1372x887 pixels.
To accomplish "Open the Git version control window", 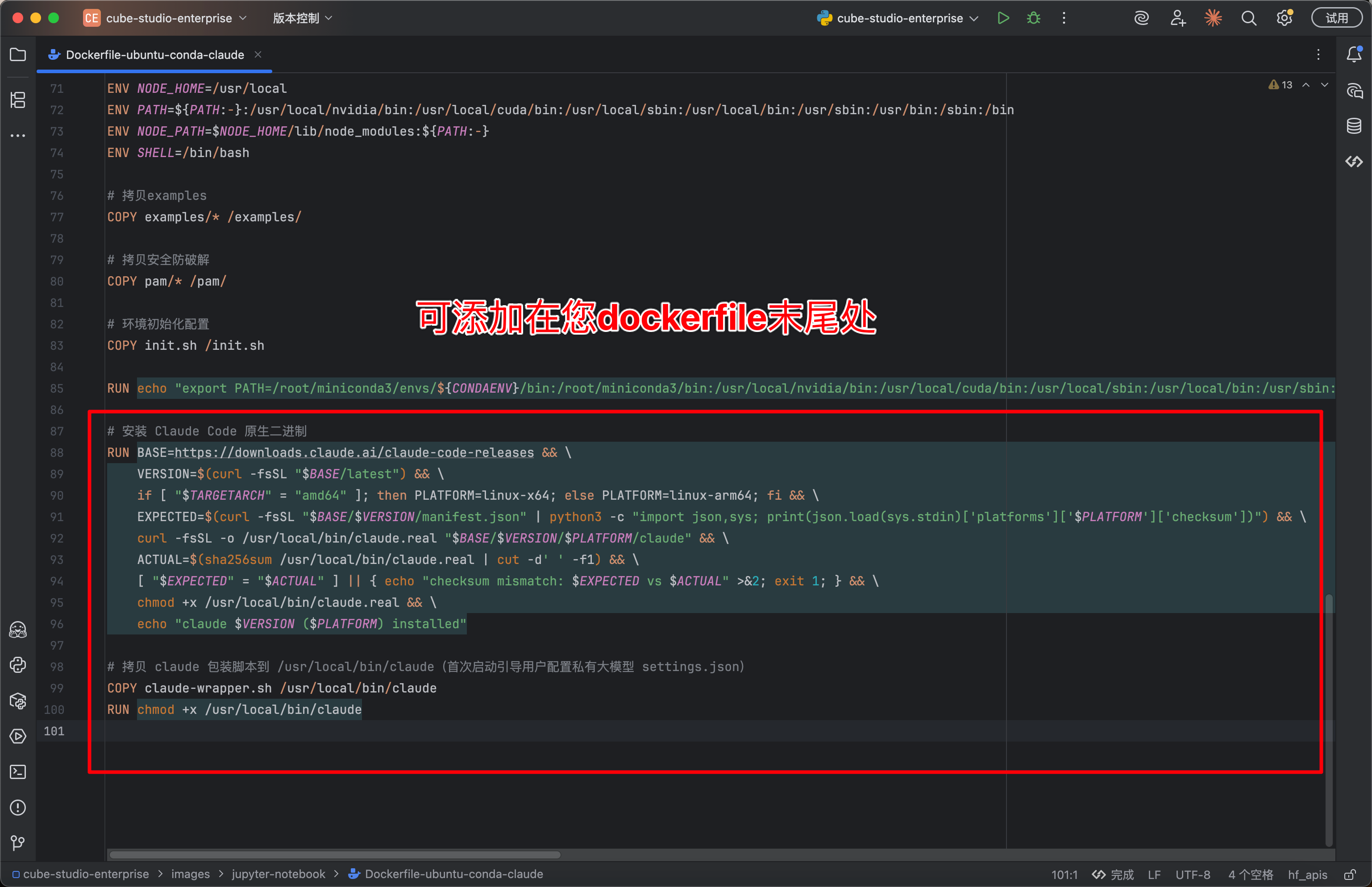I will (18, 843).
